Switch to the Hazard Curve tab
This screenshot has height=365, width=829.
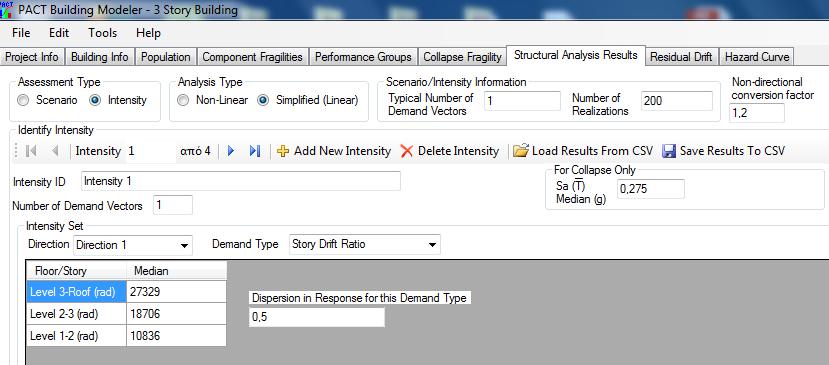[x=757, y=57]
